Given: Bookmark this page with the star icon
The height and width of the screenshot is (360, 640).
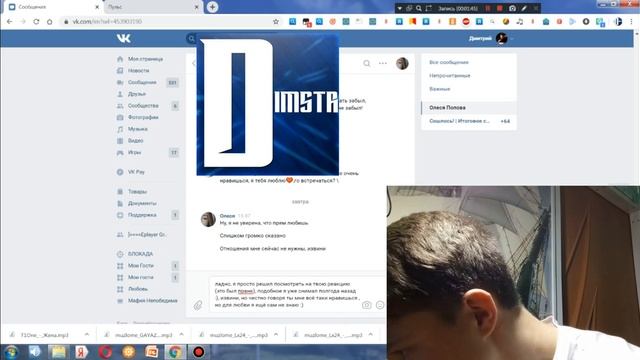Looking at the screenshot, I should click(276, 22).
